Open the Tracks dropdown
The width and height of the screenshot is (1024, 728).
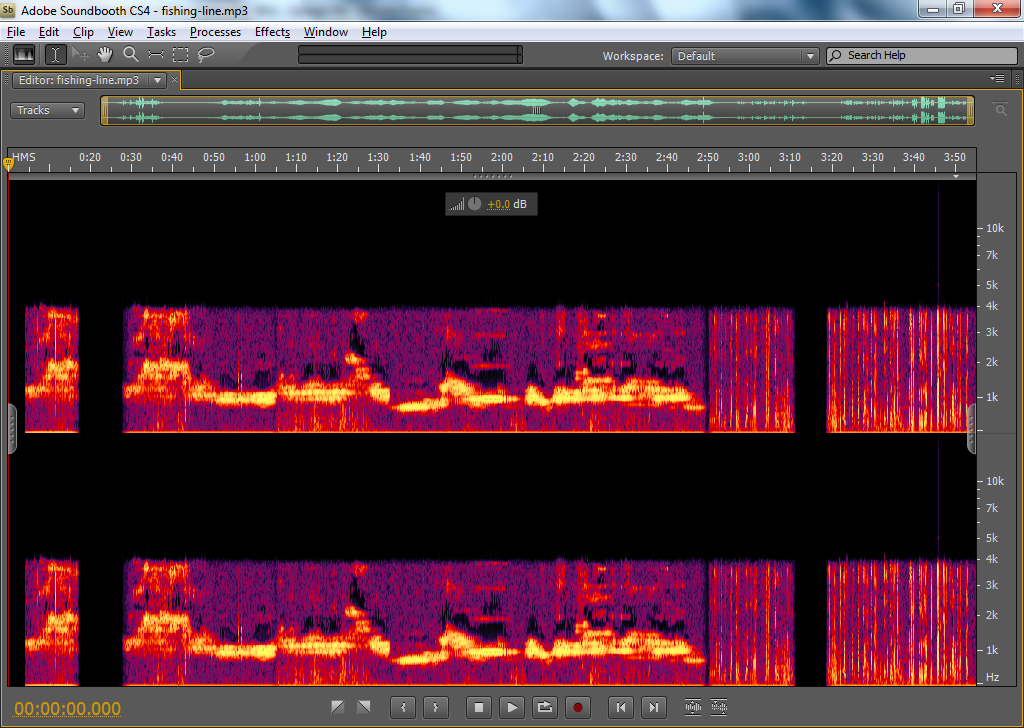(x=47, y=110)
